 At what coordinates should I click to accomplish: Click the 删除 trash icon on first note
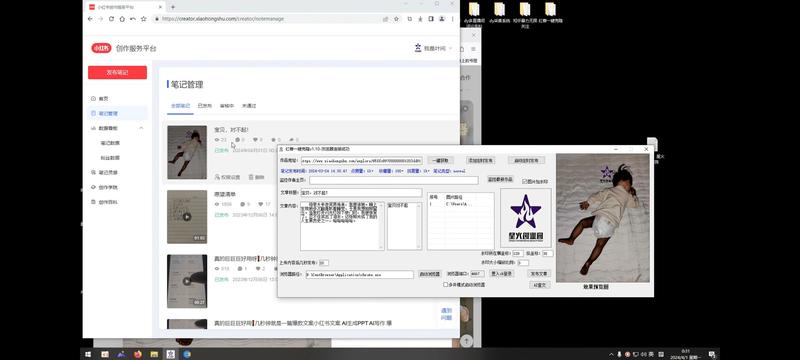pyautogui.click(x=251, y=177)
